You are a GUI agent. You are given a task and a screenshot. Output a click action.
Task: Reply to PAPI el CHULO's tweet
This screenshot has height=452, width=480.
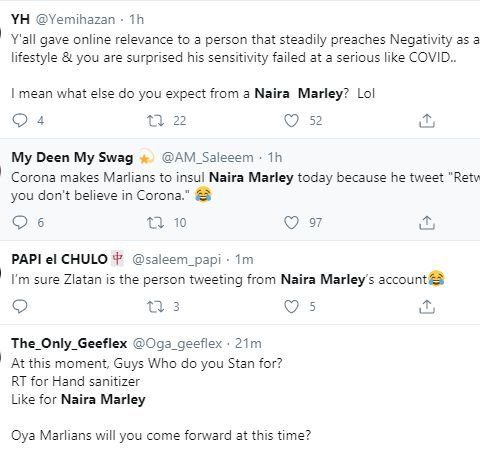pyautogui.click(x=20, y=306)
